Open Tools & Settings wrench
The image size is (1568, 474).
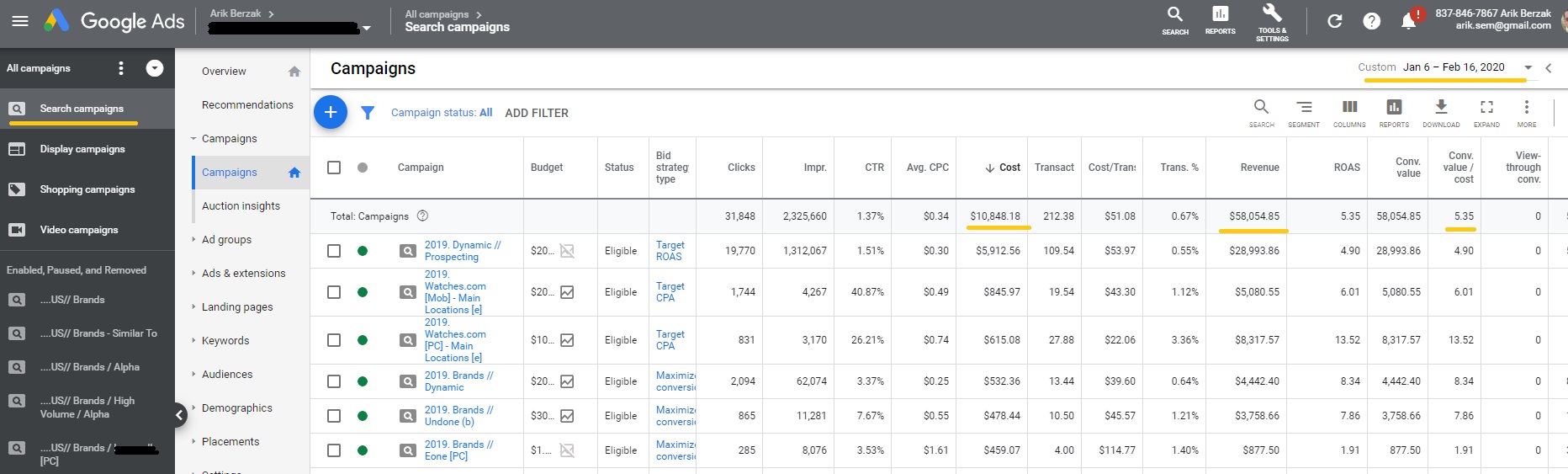1272,22
